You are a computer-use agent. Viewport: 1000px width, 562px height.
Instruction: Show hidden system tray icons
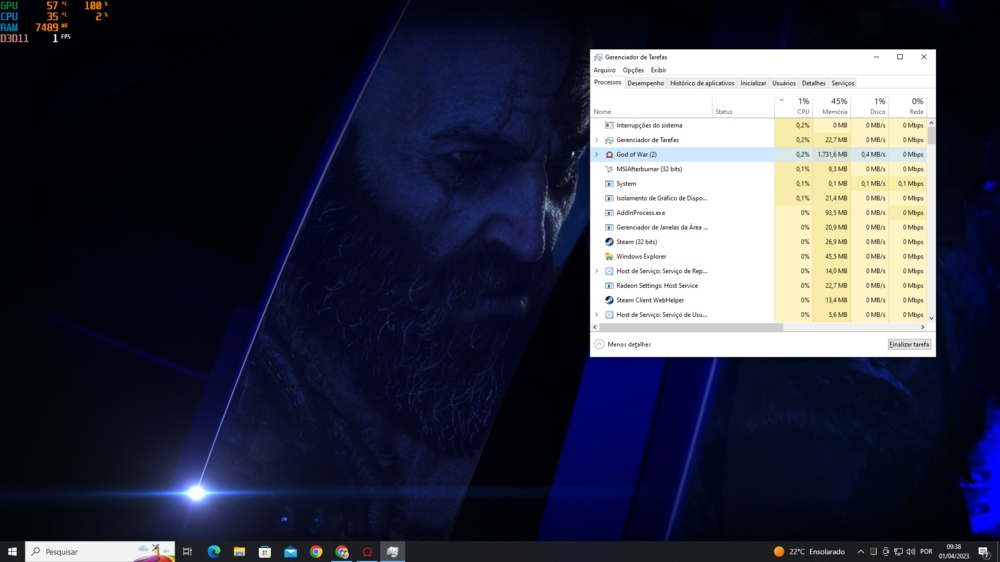pyautogui.click(x=860, y=552)
